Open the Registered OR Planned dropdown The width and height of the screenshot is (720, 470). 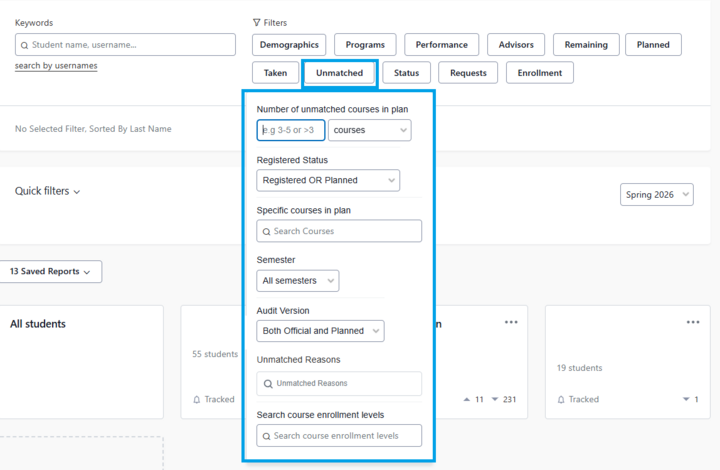click(x=328, y=180)
